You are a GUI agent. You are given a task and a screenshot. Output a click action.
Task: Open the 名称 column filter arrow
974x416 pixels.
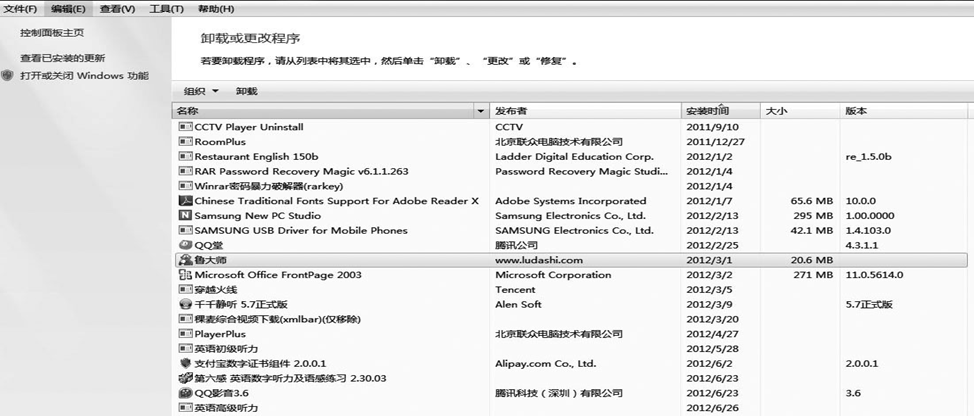[x=481, y=112]
